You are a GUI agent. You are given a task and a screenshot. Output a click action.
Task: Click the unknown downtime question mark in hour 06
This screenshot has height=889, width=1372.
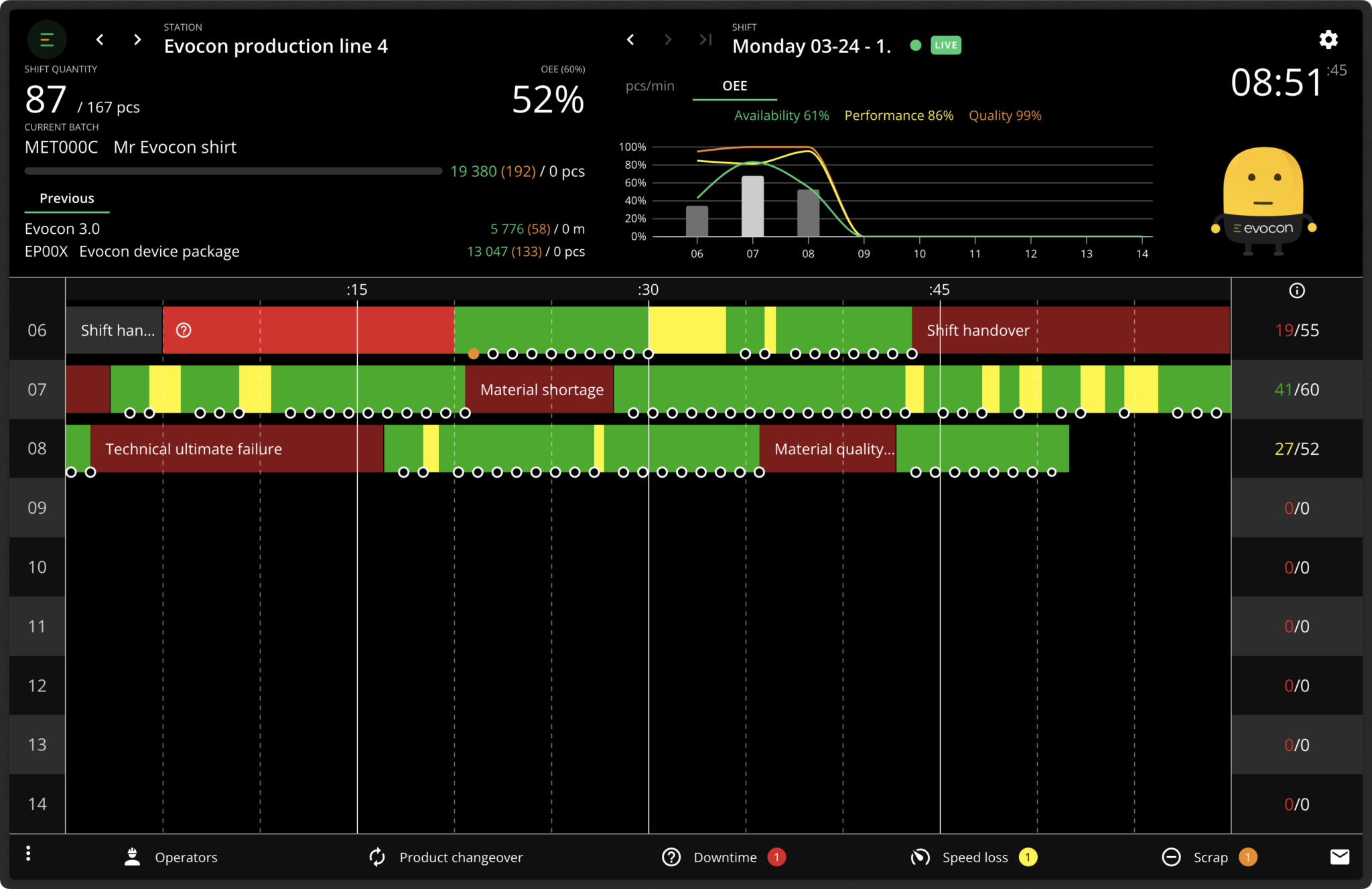(x=184, y=330)
